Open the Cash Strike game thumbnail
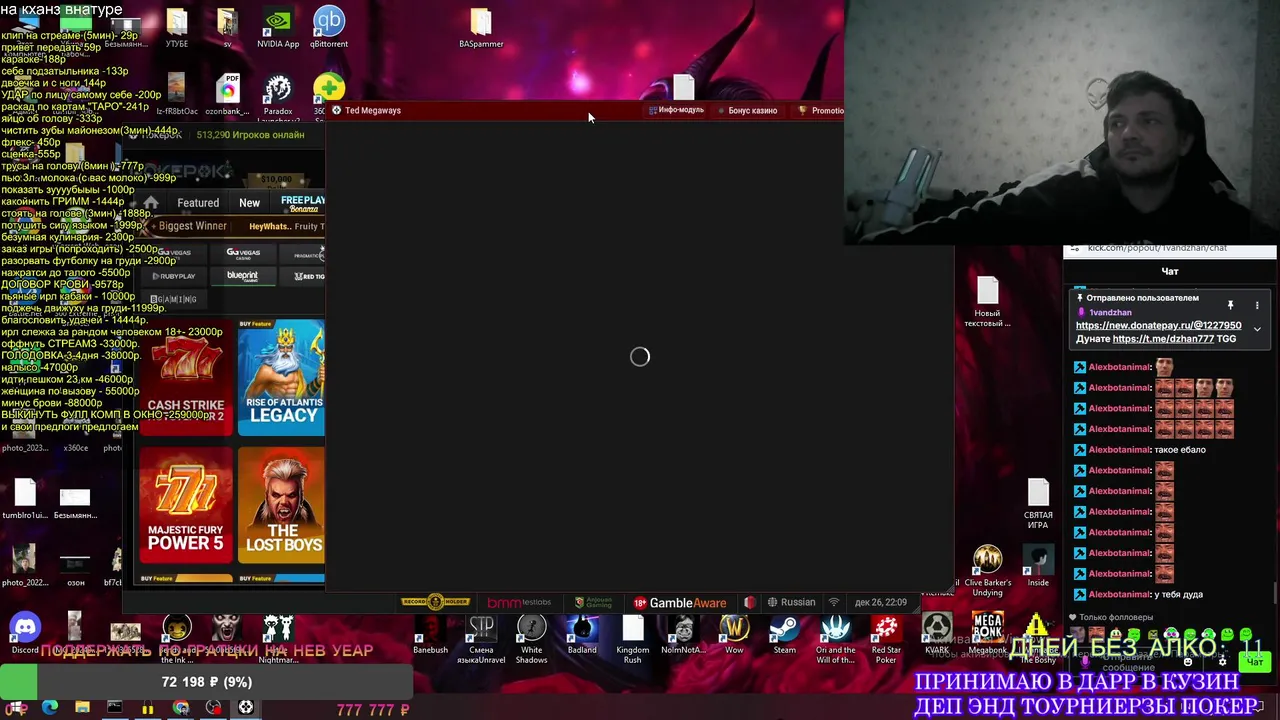Screen dimensions: 1280x720 185,377
